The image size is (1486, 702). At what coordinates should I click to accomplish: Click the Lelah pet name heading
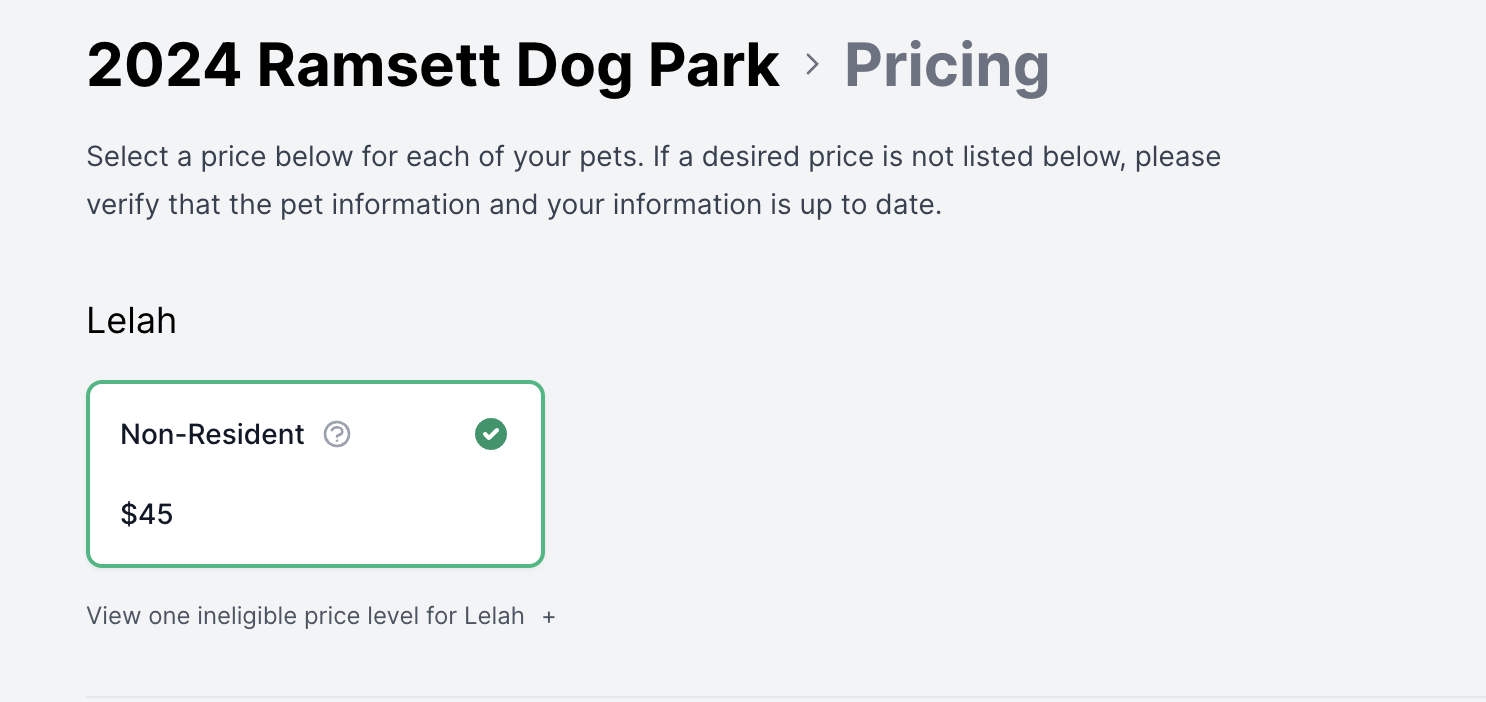coord(132,320)
